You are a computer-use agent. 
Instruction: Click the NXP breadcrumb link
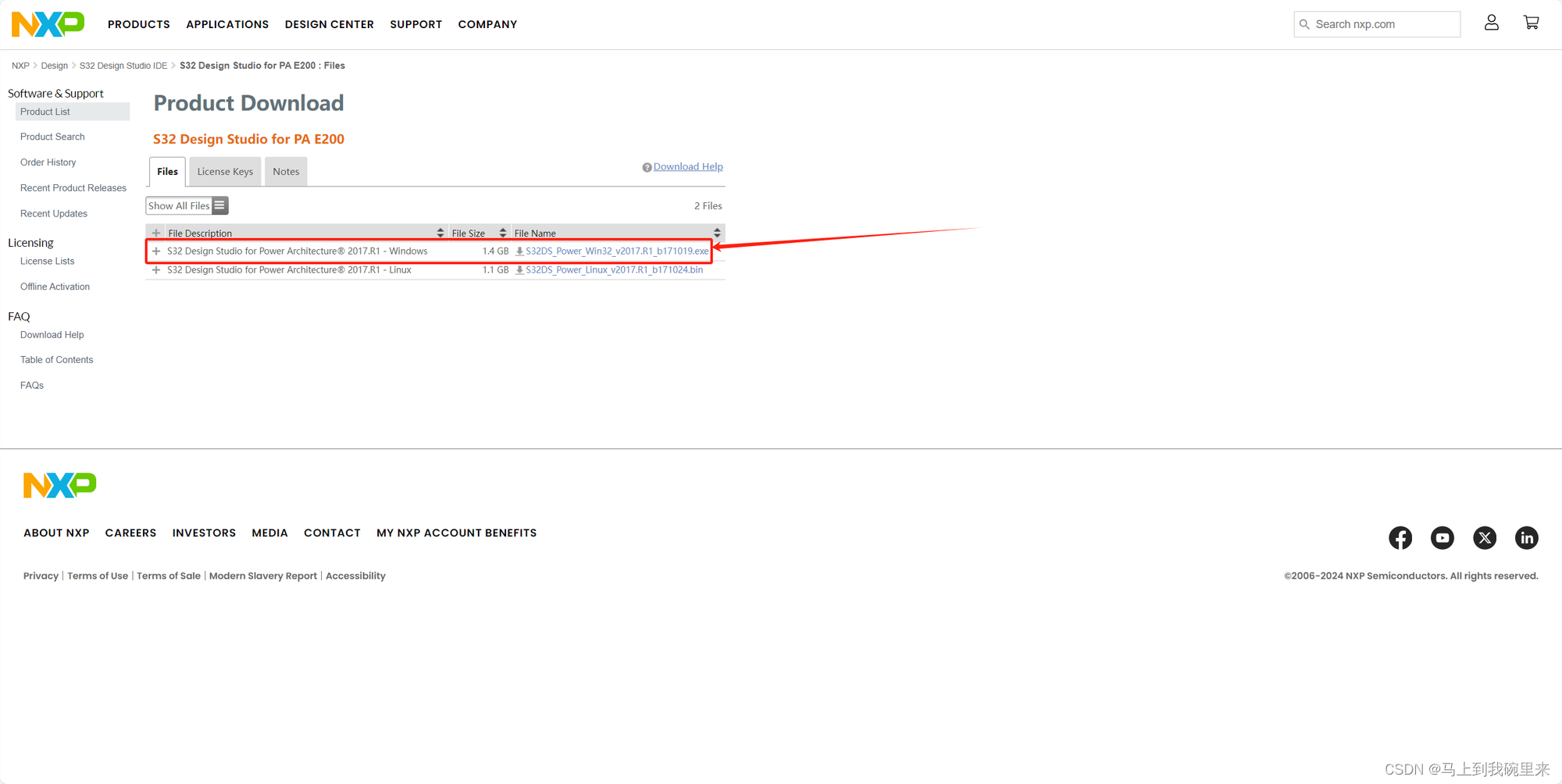[20, 66]
